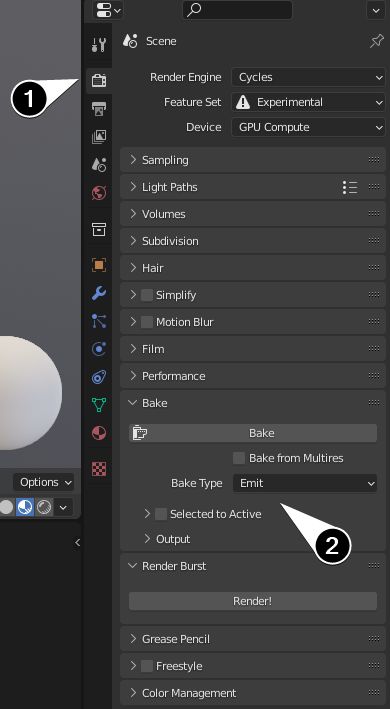Open the Collection properties tab icon
The width and height of the screenshot is (390, 709).
[x=99, y=229]
